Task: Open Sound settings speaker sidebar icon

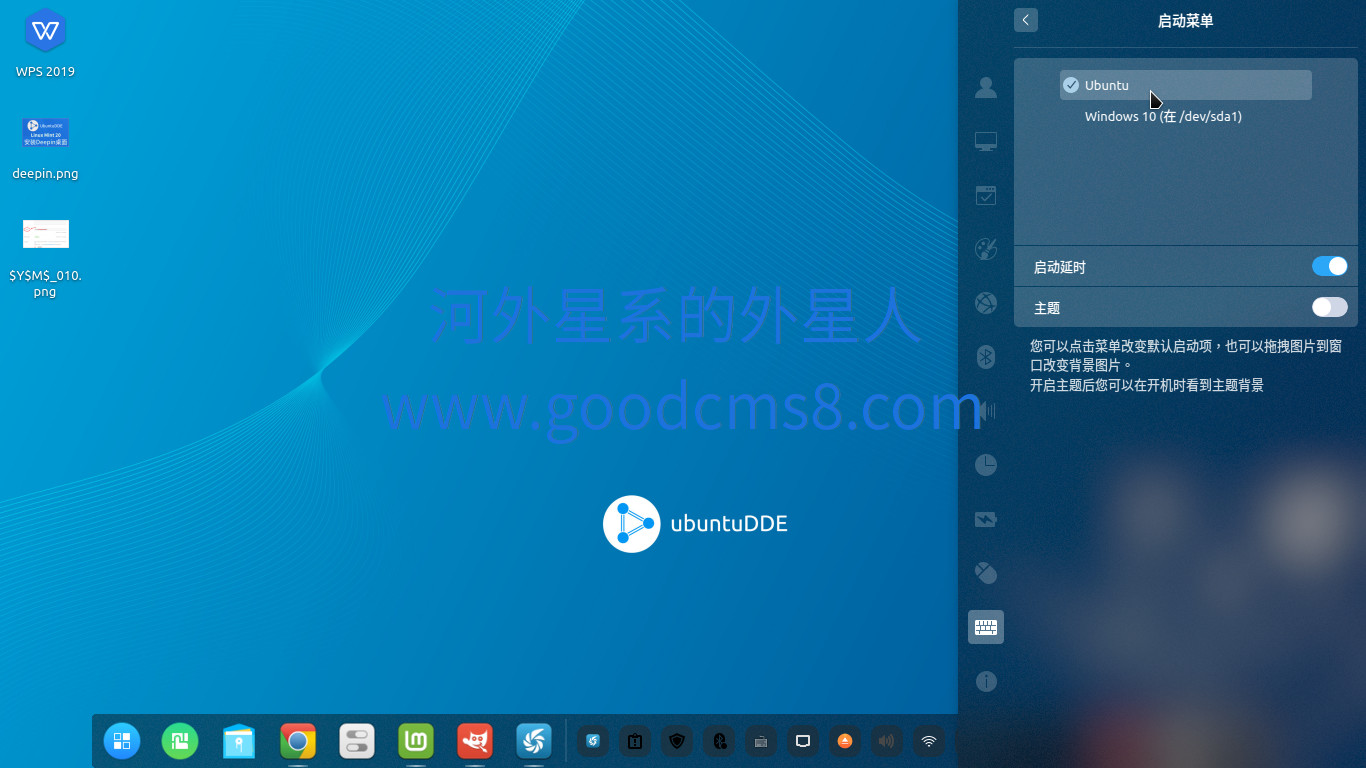Action: [x=986, y=411]
